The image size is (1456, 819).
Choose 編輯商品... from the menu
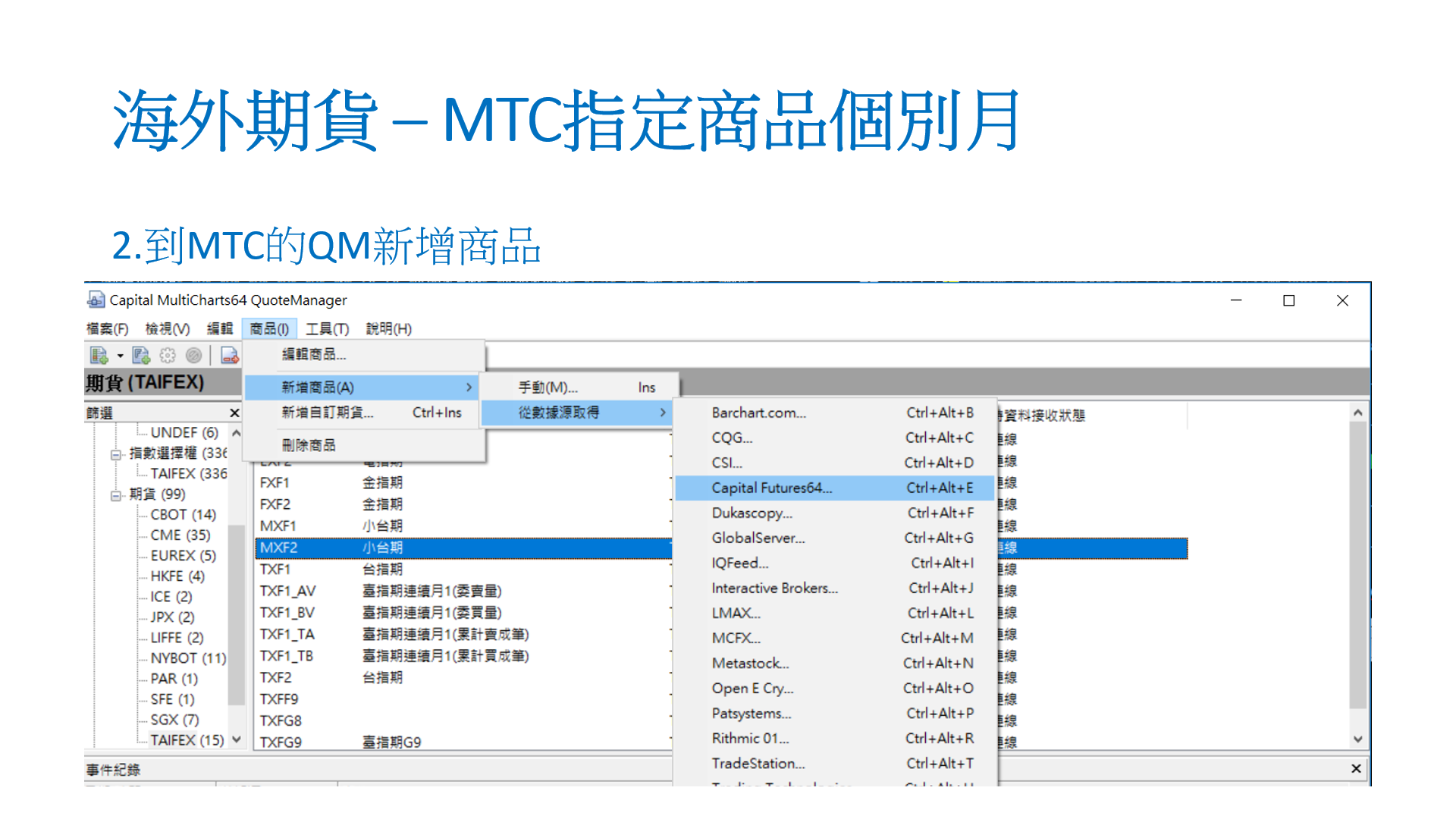click(364, 354)
